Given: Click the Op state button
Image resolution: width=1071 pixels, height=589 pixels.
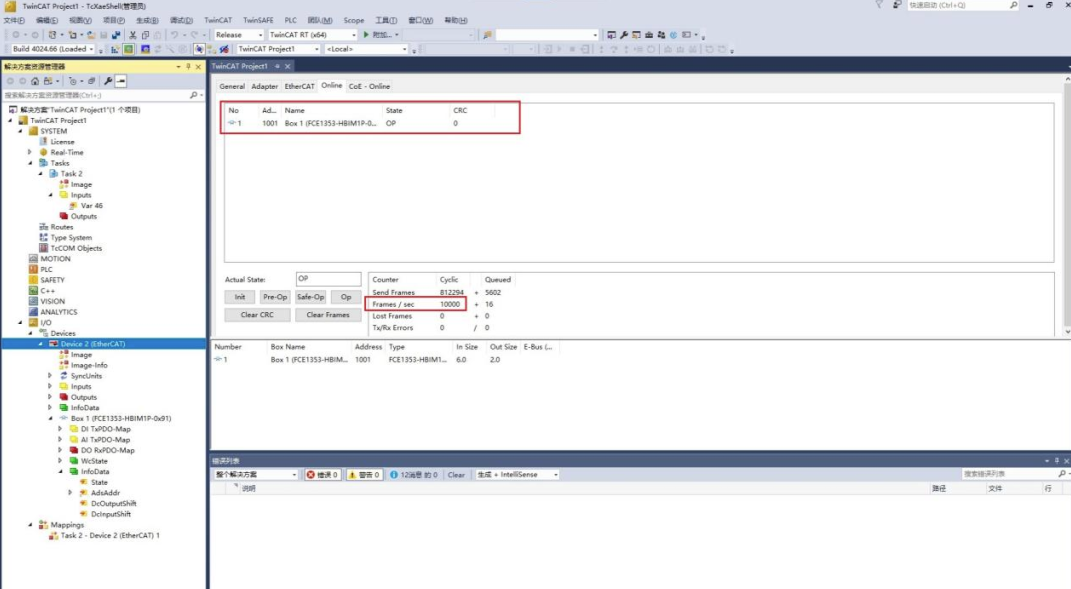Looking at the screenshot, I should click(x=346, y=297).
